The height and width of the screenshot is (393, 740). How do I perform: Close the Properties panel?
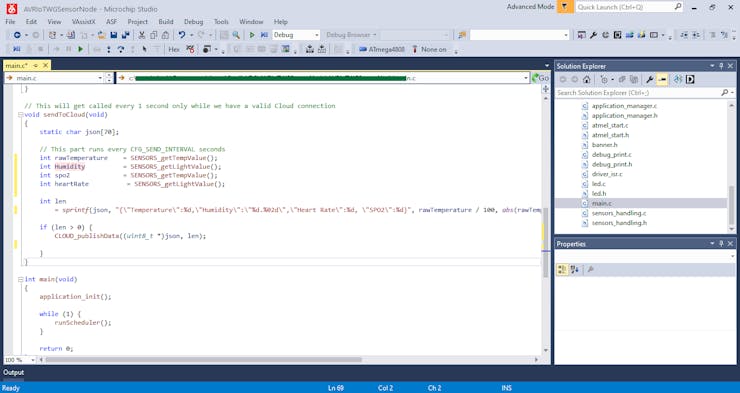pos(731,243)
